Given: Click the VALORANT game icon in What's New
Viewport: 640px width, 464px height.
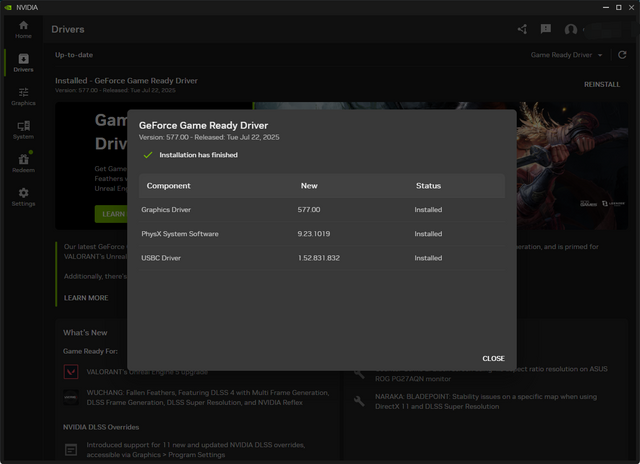Looking at the screenshot, I should [x=71, y=372].
